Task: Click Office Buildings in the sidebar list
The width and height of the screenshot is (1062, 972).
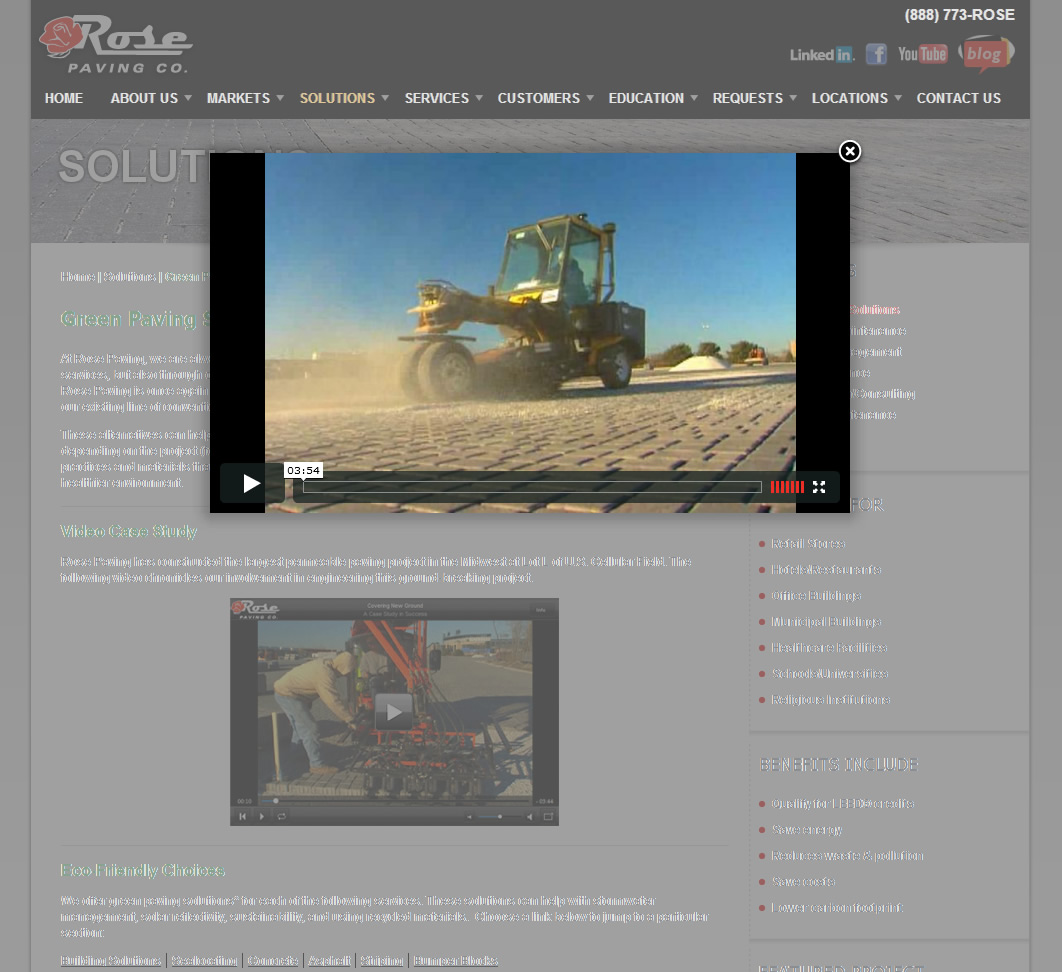Action: coord(816,595)
